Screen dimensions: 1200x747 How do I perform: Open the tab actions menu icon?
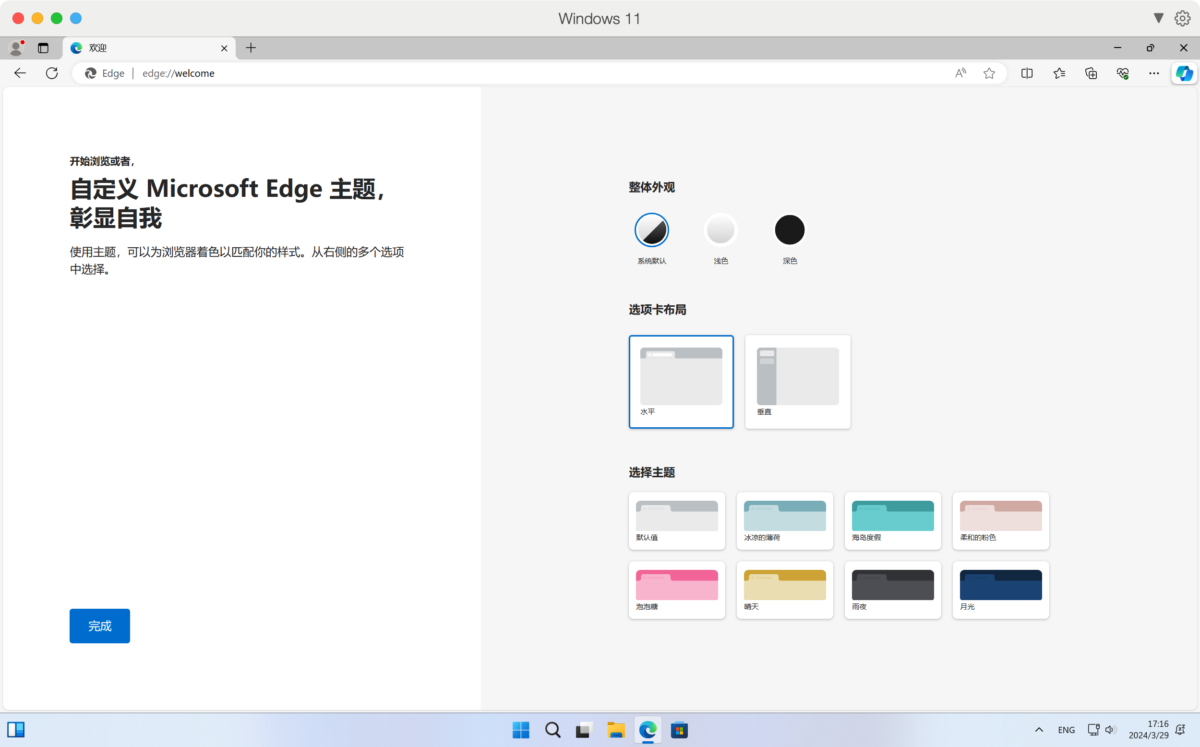[43, 47]
